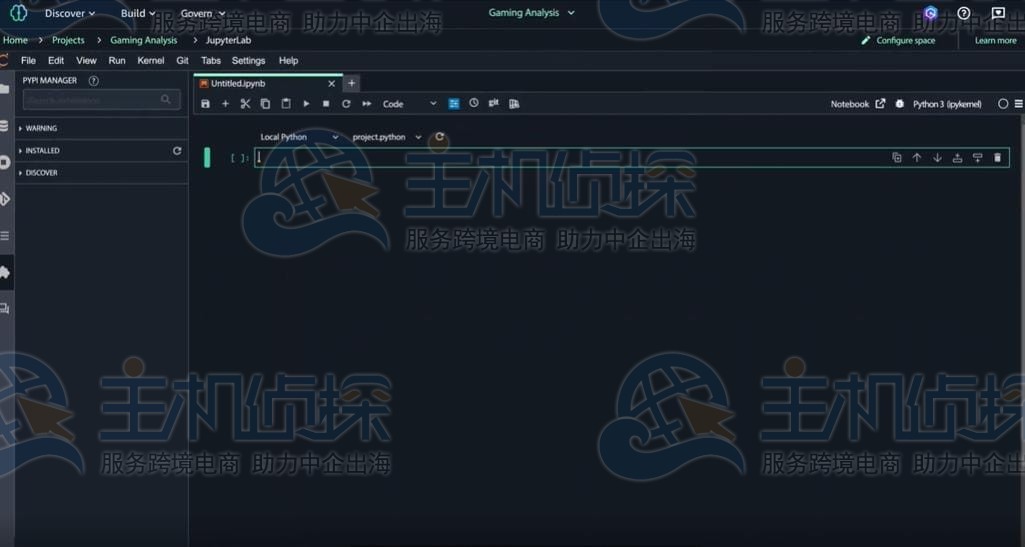
Task: Focus the PyPI Manager search field
Action: point(101,100)
